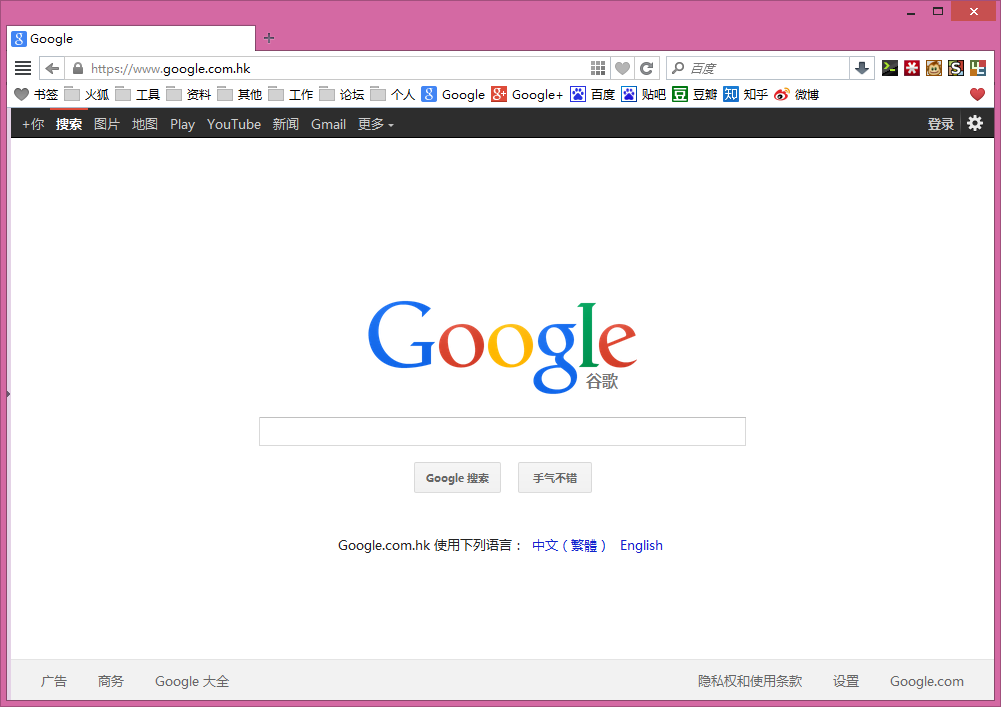Viewport: 1001px width, 707px height.
Task: Click the Google 搜索 button
Action: [x=457, y=478]
